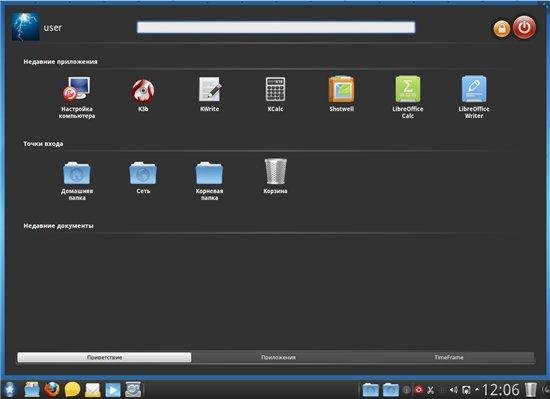Image resolution: width=550 pixels, height=399 pixels.
Task: Launch the K3b disc burner
Action: pyautogui.click(x=143, y=95)
